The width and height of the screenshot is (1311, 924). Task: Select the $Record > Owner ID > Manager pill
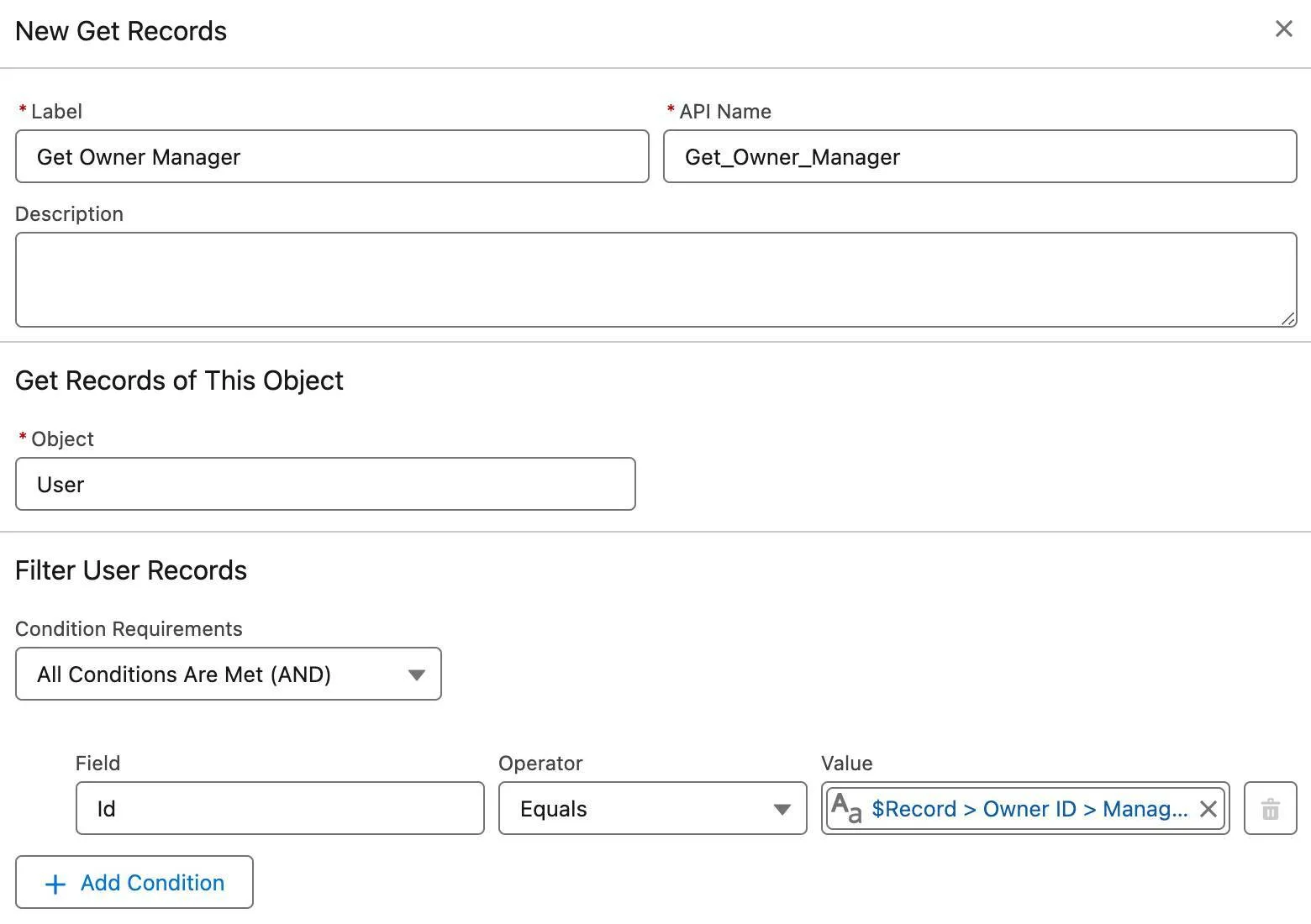1025,809
